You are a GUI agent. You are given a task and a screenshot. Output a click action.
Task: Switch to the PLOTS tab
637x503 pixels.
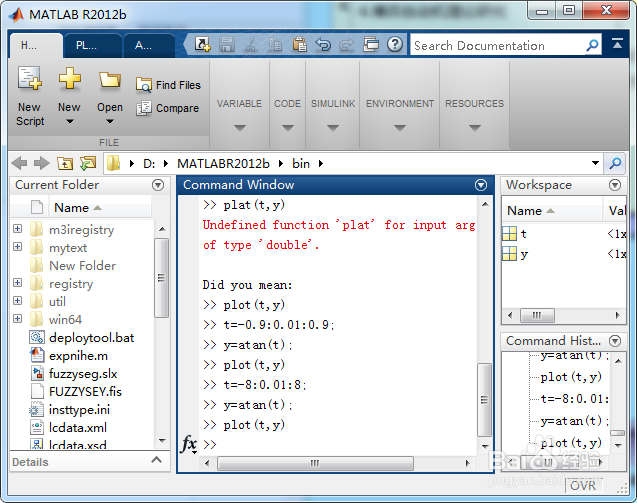pyautogui.click(x=93, y=45)
